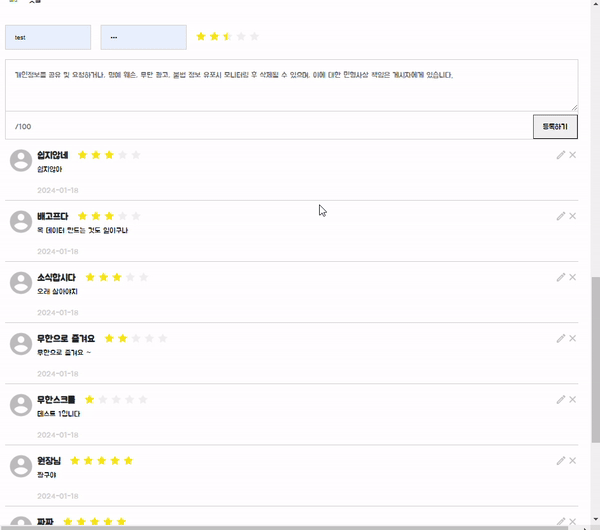Click the 원장님 user avatar

pyautogui.click(x=21, y=466)
